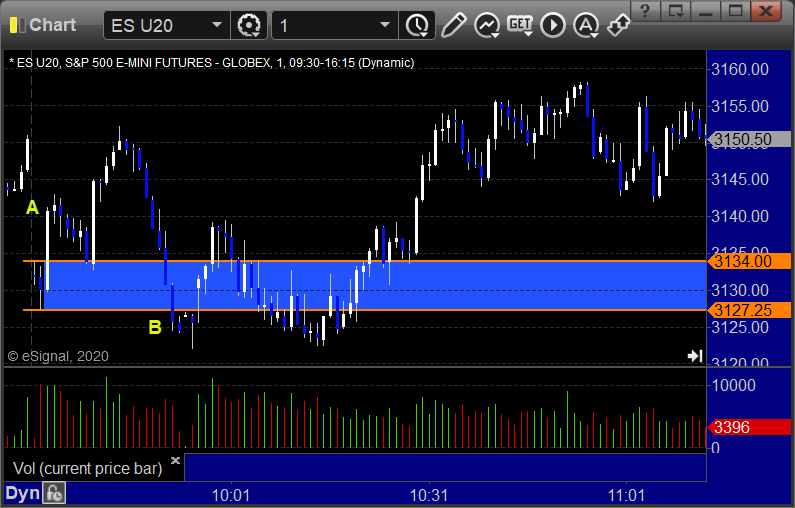Close the chart window
Screen dimensions: 795x508
(766, 11)
